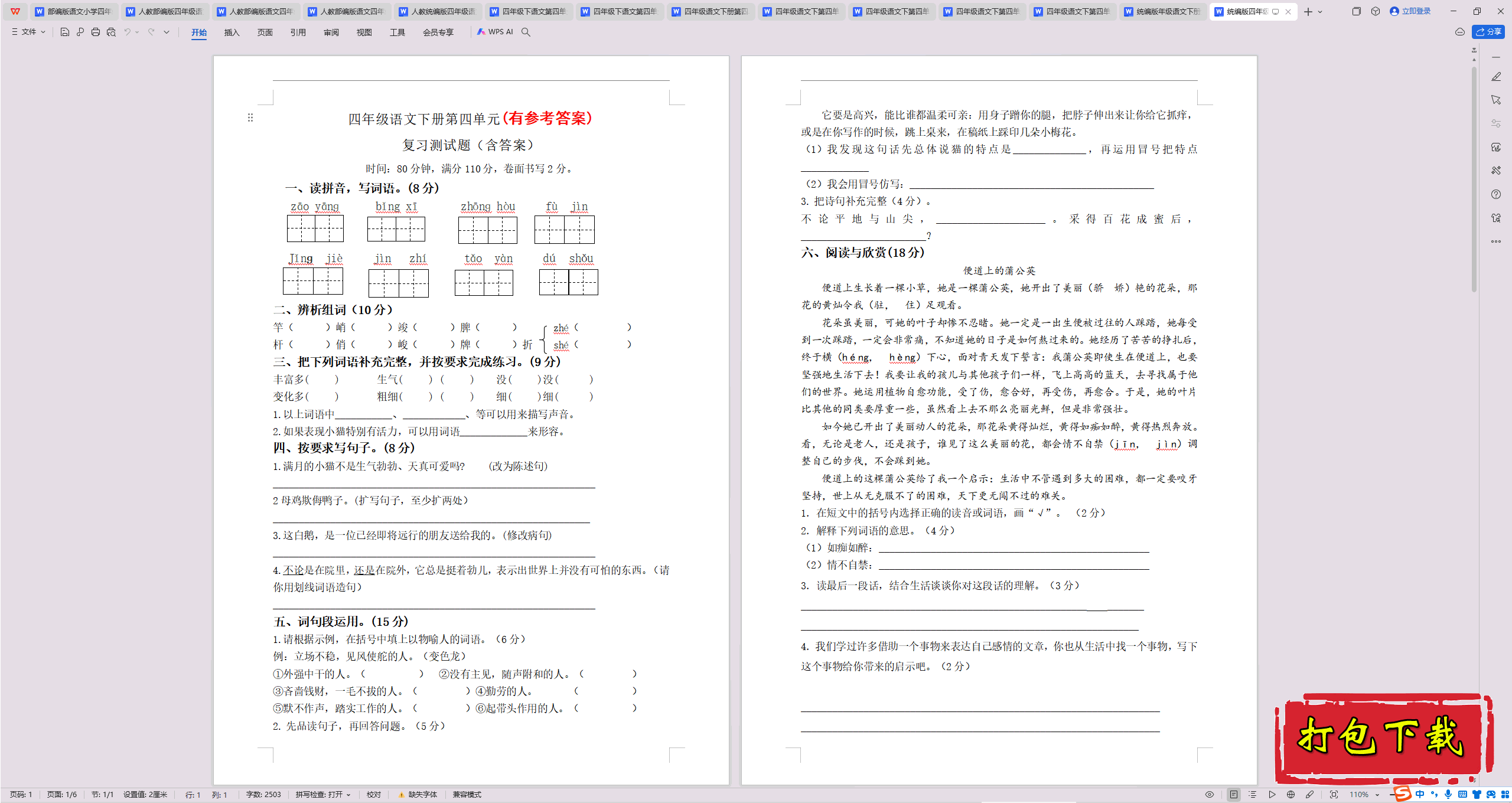Open Sogou soft keyboard icon

click(1462, 795)
